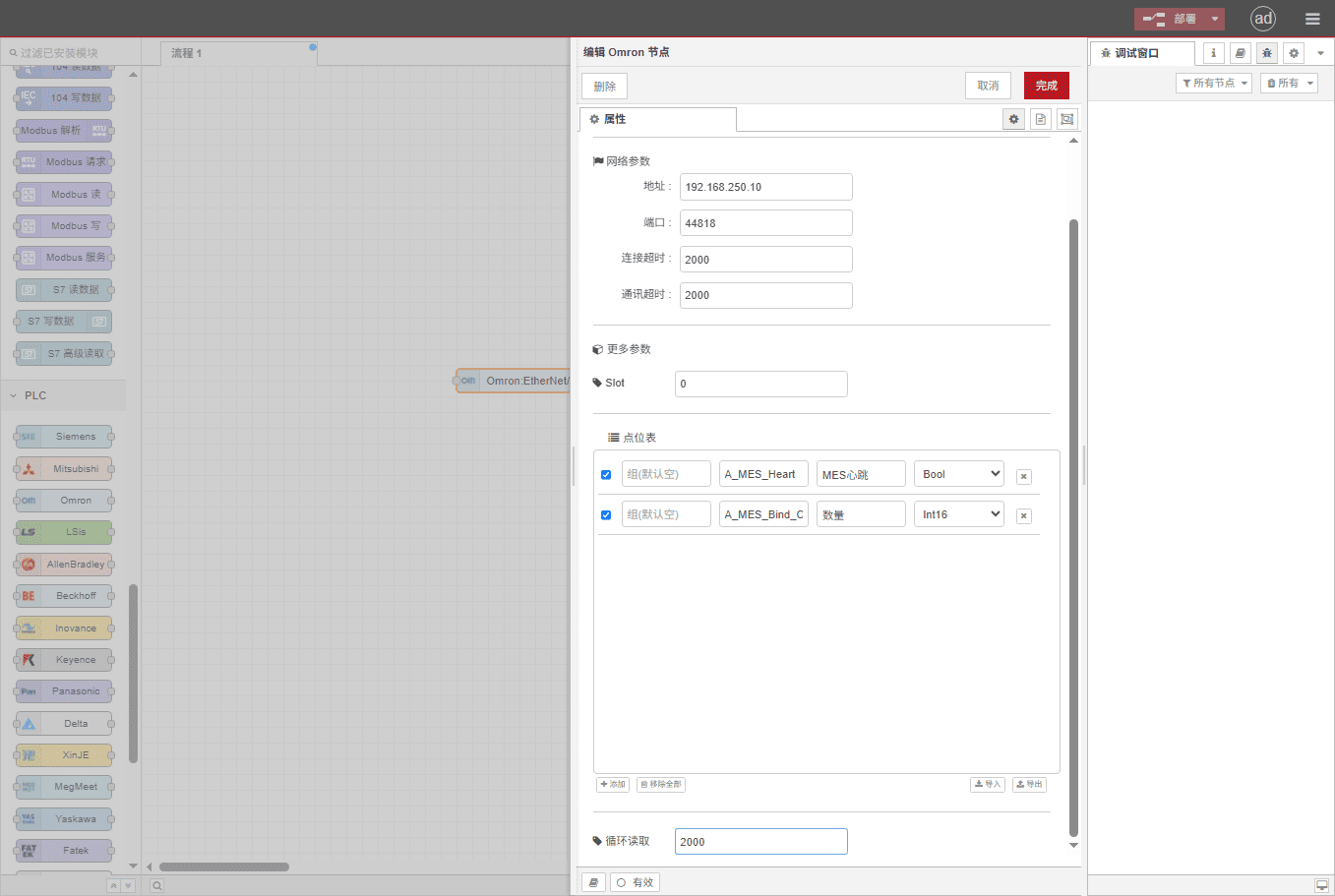Select the Siemens PLC node
Screen dimensions: 1335x896
(63, 436)
